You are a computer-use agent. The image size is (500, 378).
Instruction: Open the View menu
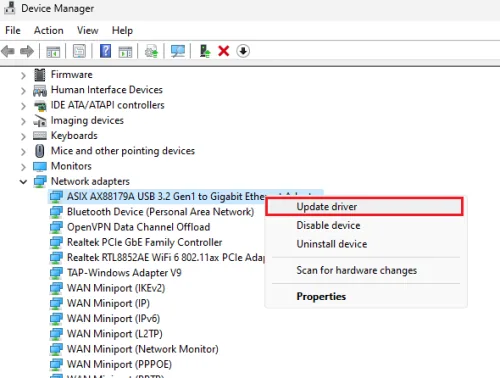[x=88, y=30]
